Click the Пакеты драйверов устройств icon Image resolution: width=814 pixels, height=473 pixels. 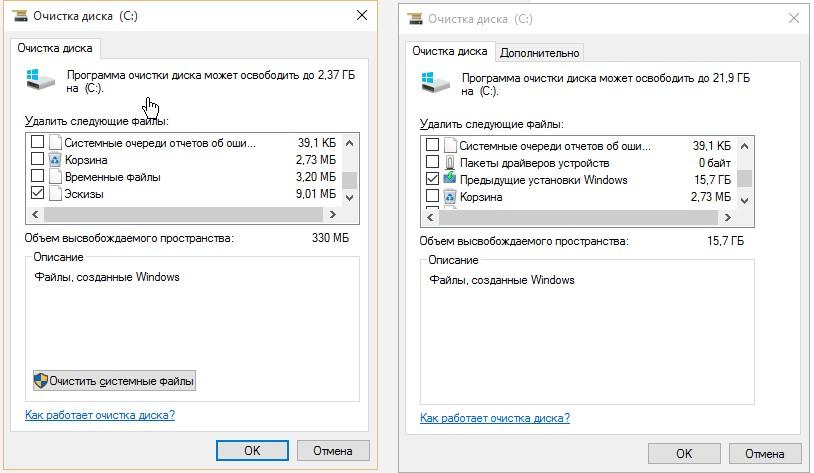pyautogui.click(x=450, y=163)
